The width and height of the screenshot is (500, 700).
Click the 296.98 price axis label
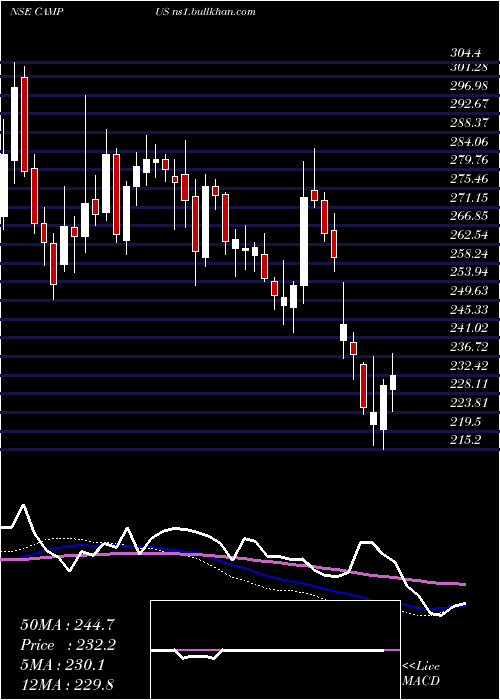(x=469, y=85)
